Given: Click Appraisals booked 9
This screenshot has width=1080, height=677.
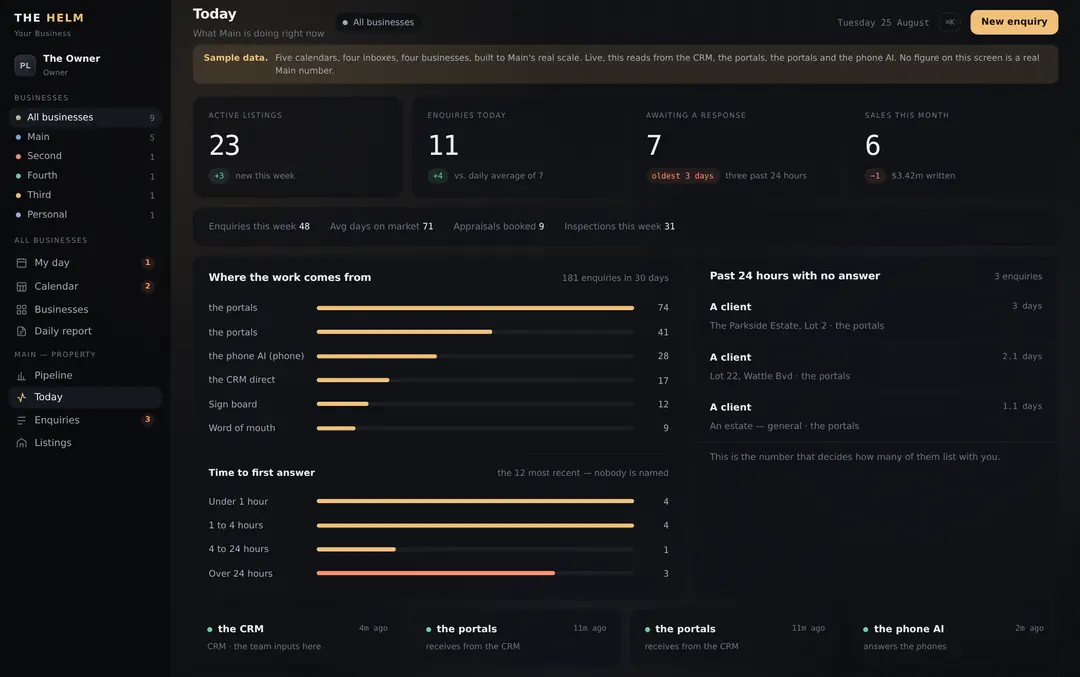Looking at the screenshot, I should 499,227.
